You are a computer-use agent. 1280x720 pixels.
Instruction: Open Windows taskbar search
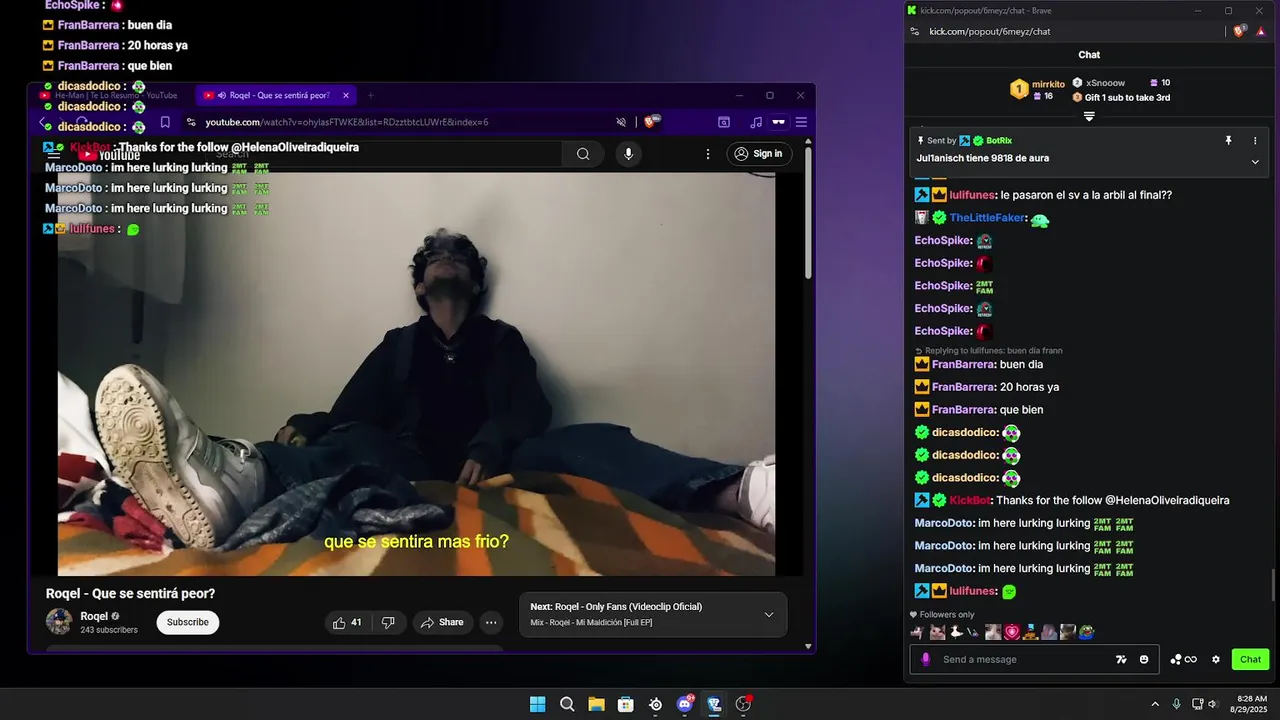click(567, 704)
